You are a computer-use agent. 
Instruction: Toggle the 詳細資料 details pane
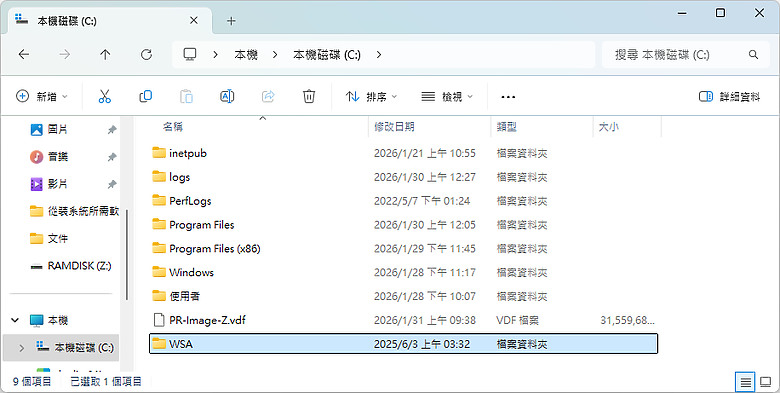(730, 97)
